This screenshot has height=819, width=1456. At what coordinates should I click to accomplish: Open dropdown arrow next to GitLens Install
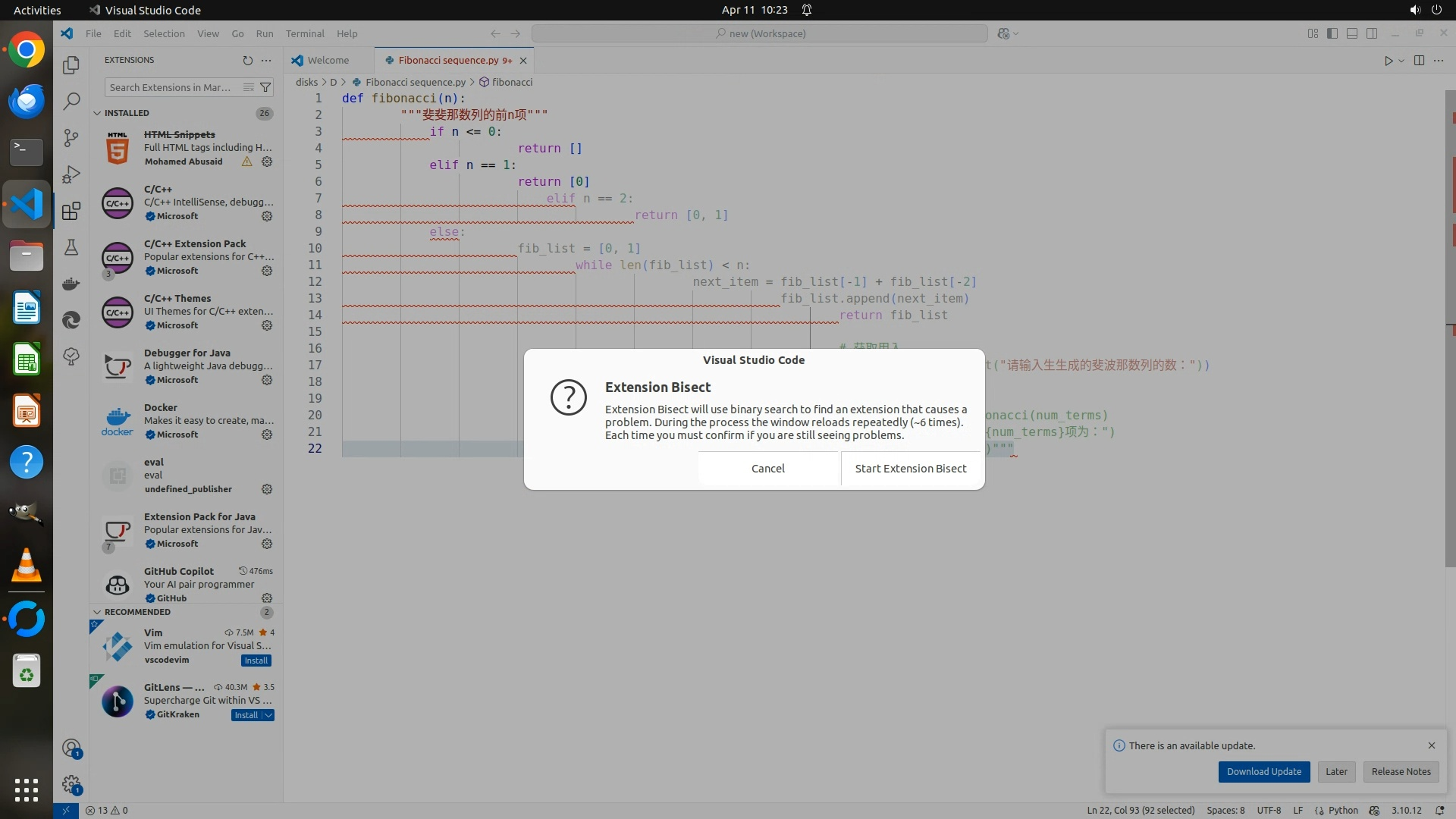pyautogui.click(x=268, y=715)
